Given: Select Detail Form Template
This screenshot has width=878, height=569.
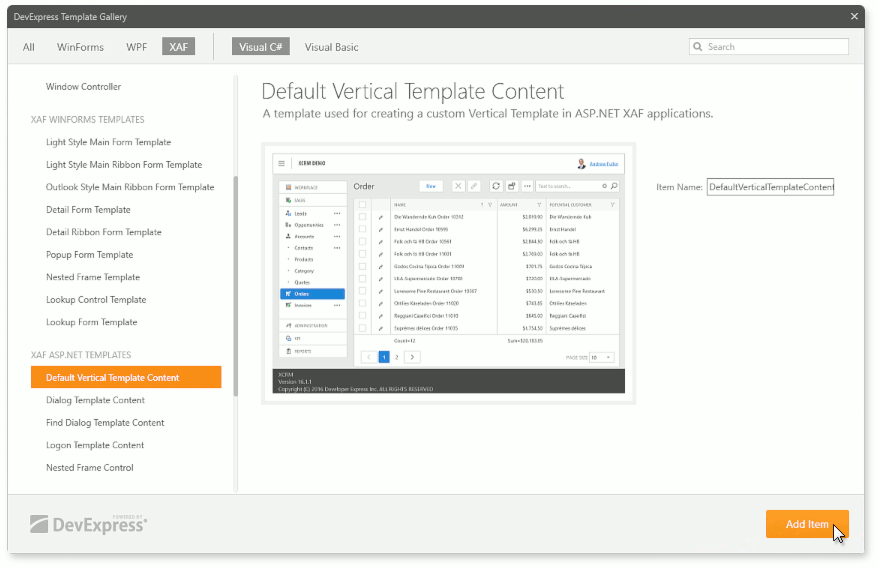Looking at the screenshot, I should point(88,209).
